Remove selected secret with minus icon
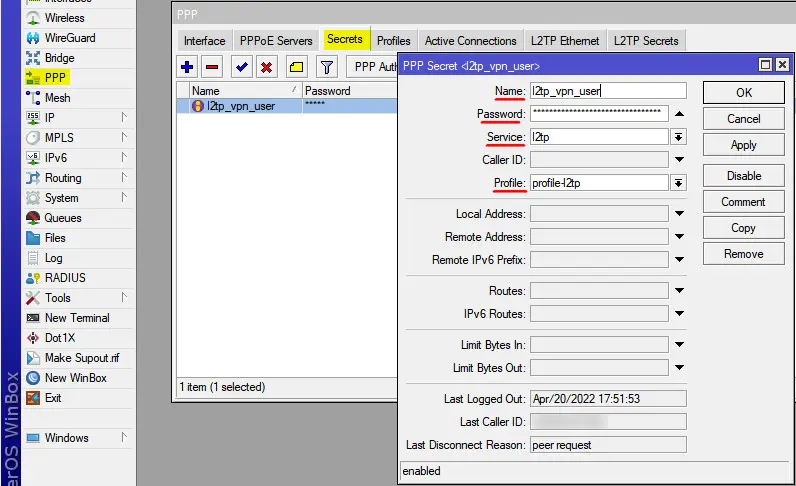 [x=212, y=67]
